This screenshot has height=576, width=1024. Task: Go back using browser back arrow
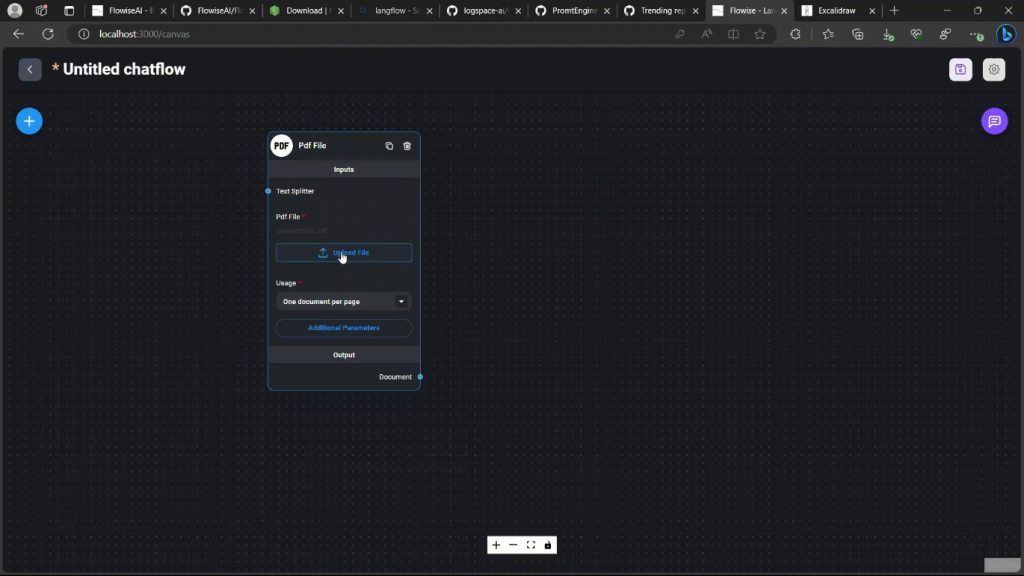point(18,34)
